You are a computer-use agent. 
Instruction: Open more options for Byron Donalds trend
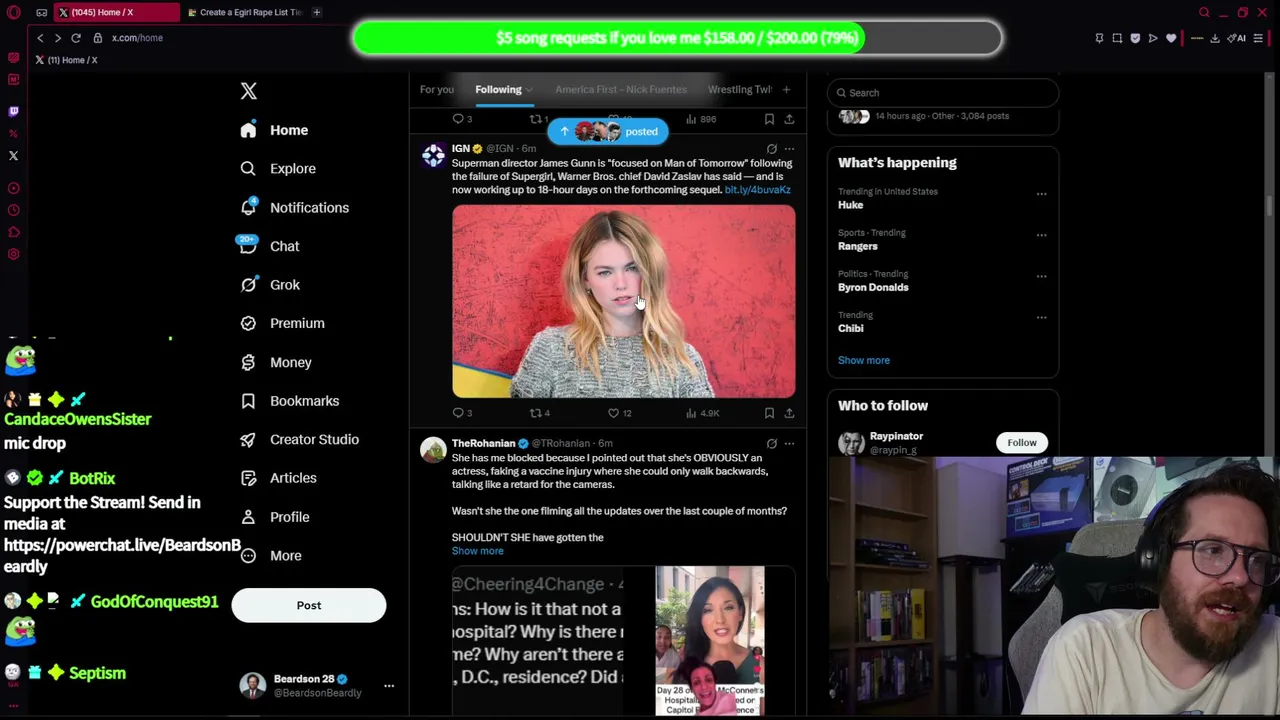1041,275
